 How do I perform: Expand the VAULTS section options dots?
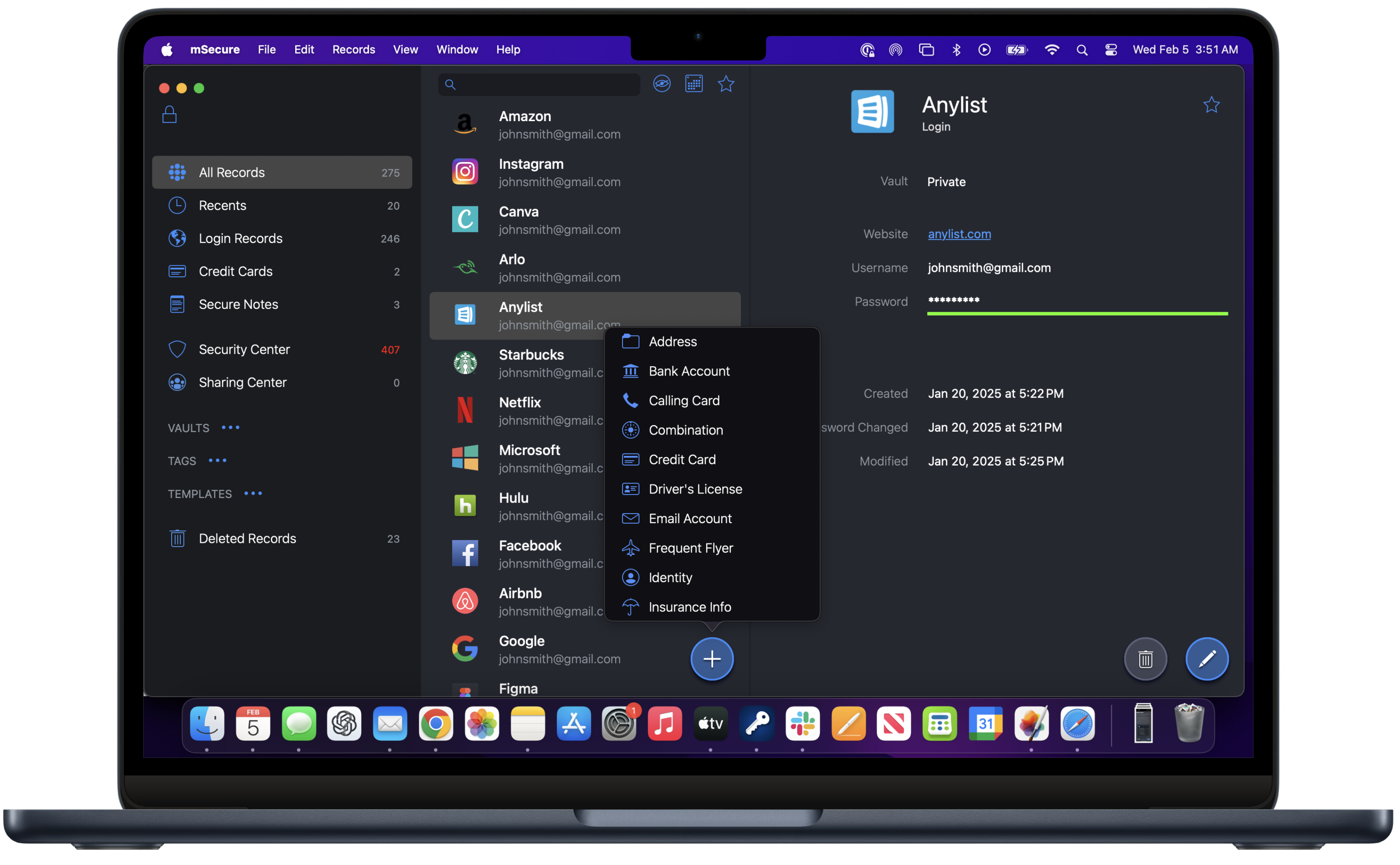click(231, 428)
